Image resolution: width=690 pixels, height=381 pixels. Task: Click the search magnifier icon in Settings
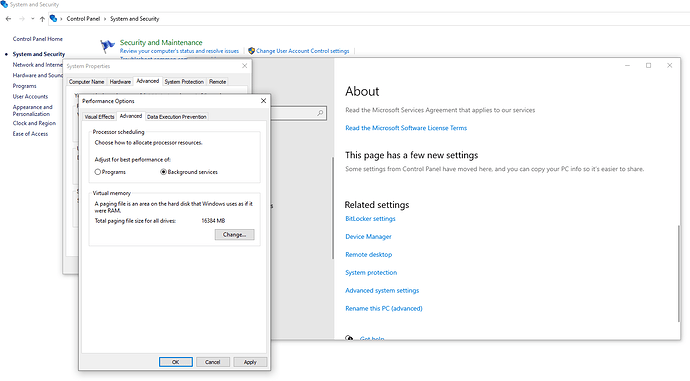pos(320,113)
